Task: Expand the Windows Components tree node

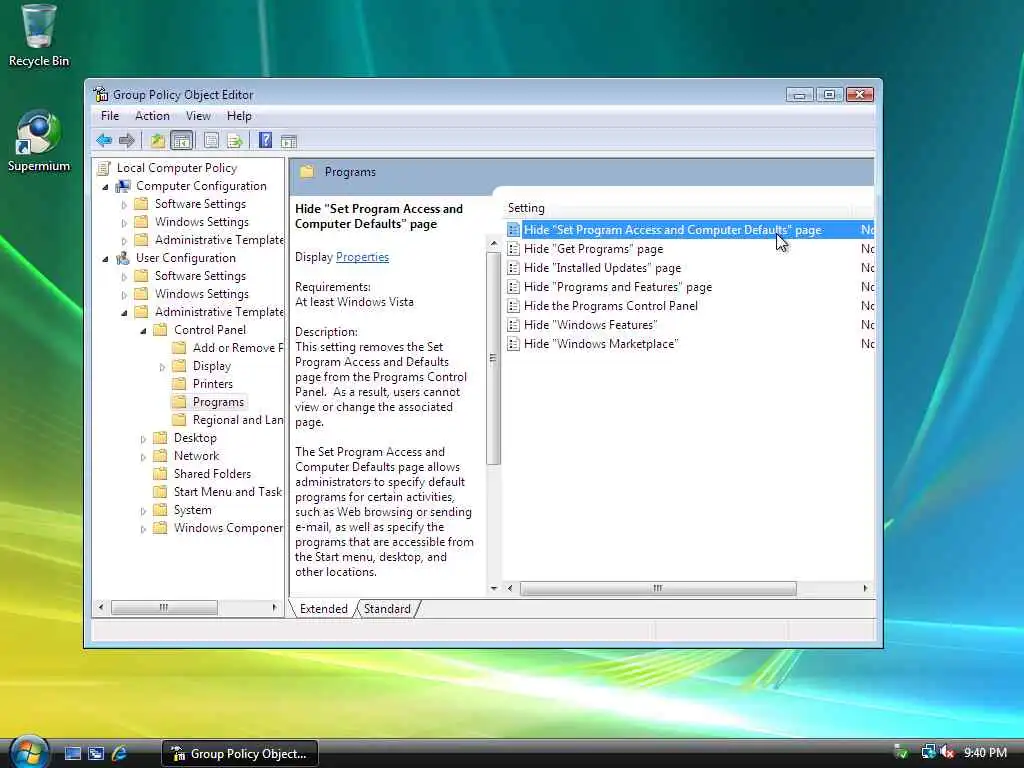Action: (143, 529)
